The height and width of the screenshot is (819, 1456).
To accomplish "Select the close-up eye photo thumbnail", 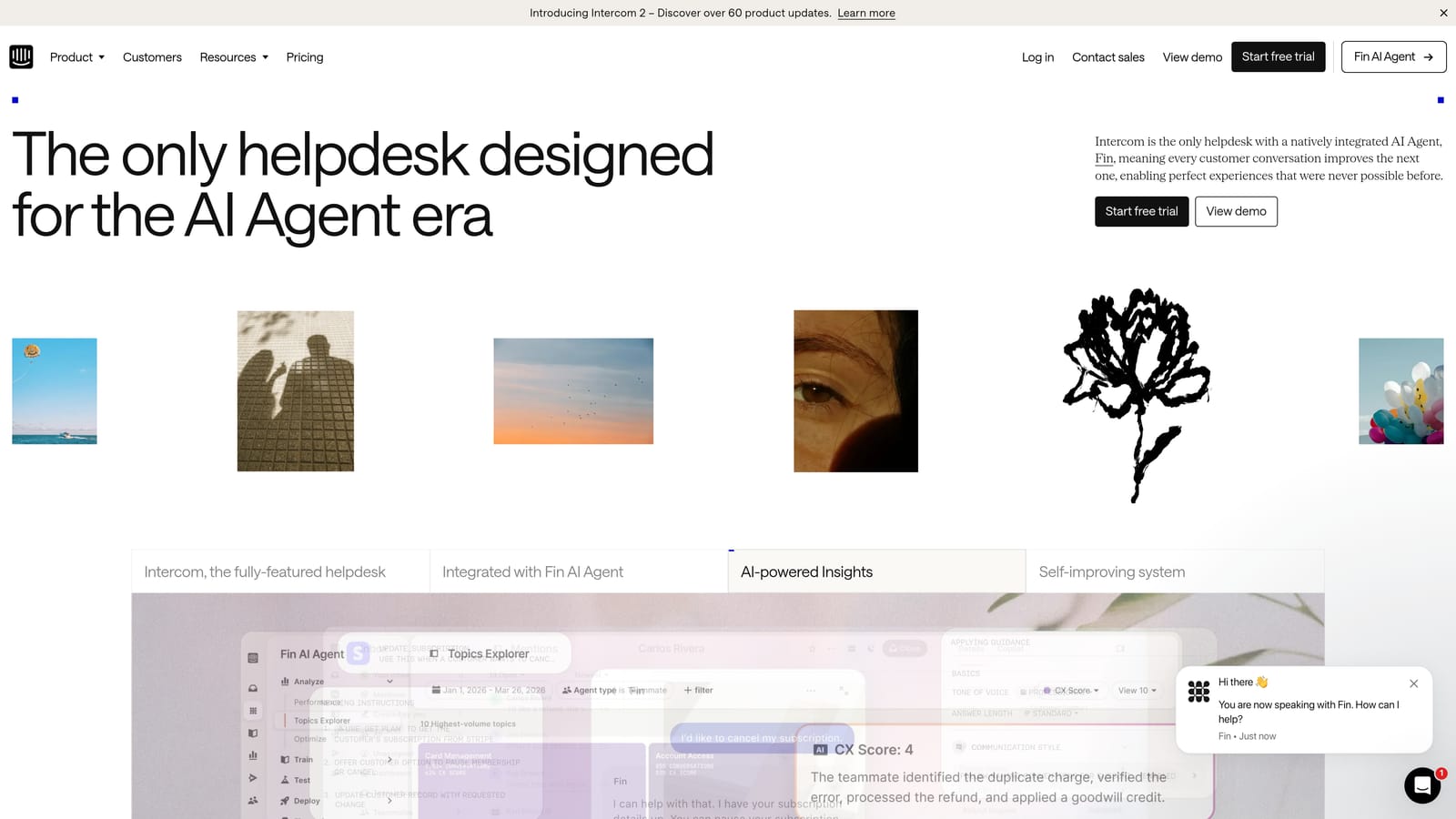I will point(855,391).
